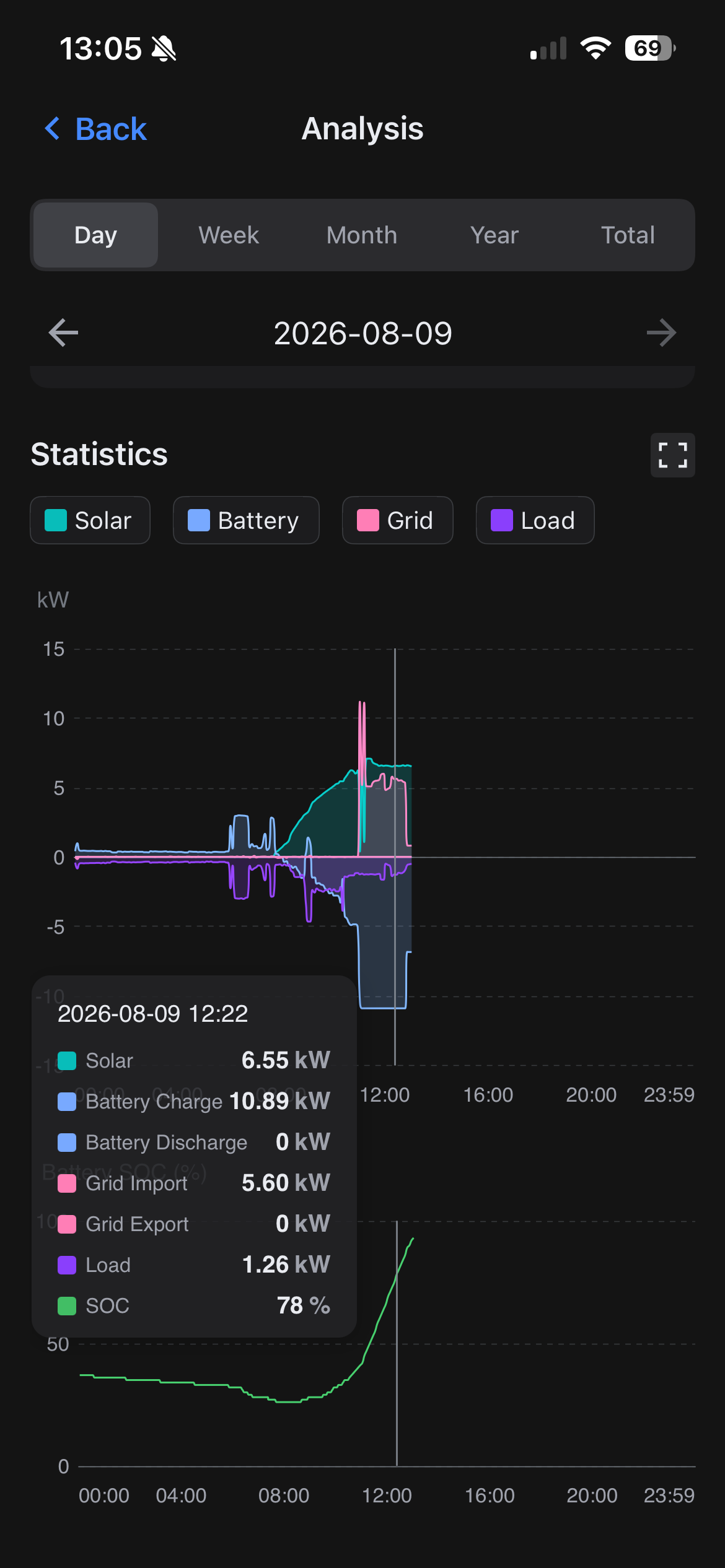Toggle the Solar series in legend
725x1568 pixels.
90,520
